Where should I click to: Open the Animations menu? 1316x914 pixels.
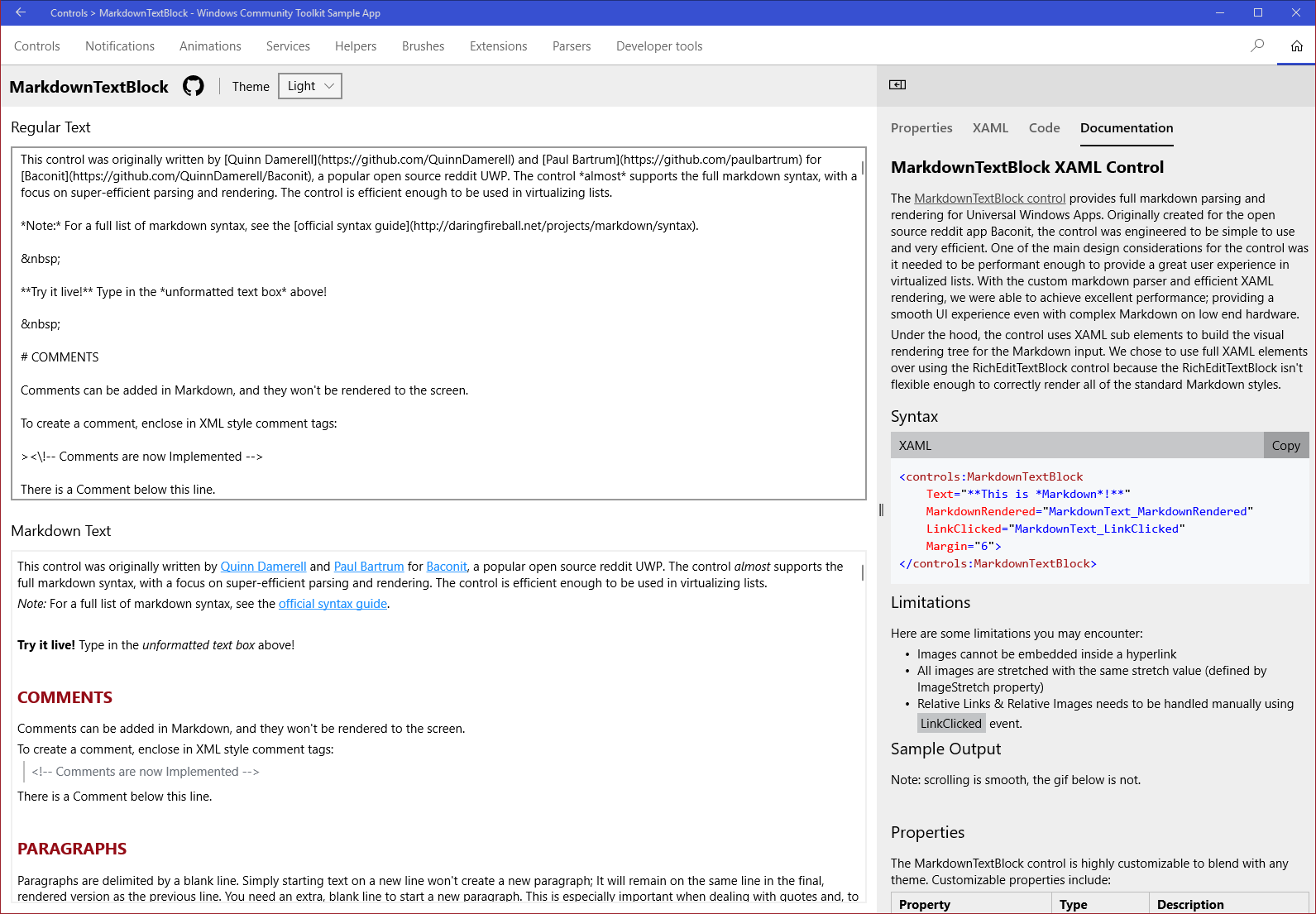tap(210, 46)
